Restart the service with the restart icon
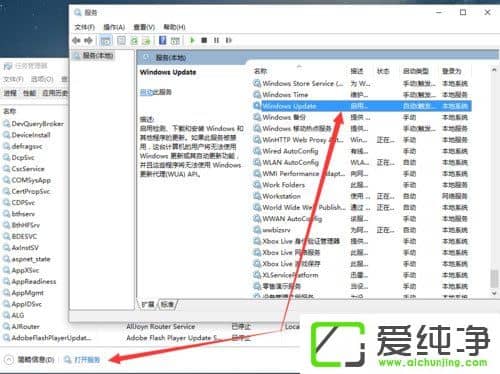The width and height of the screenshot is (500, 374). click(229, 40)
